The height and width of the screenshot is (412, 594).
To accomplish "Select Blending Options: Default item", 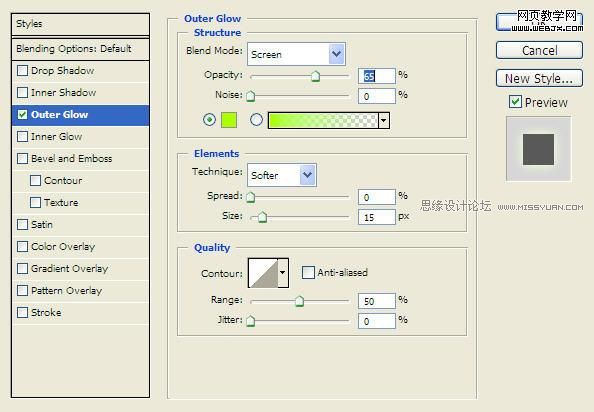I will [x=80, y=48].
